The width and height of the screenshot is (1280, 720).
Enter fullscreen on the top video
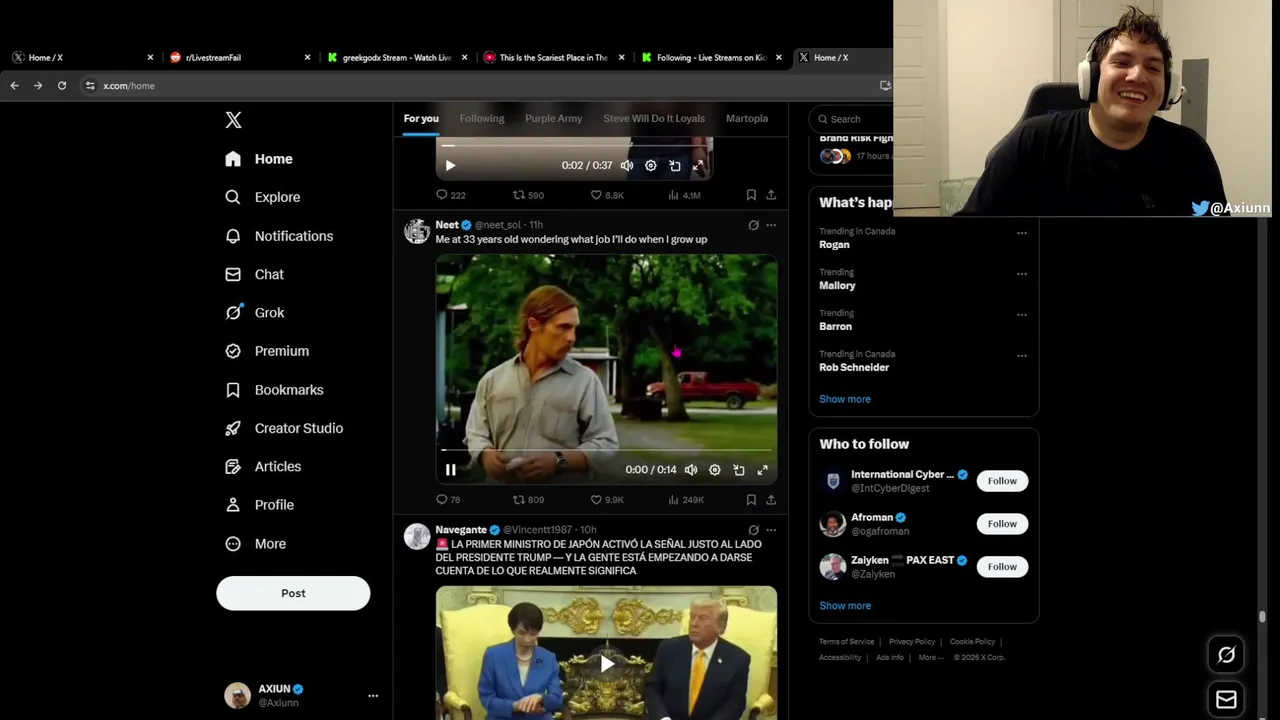coord(699,166)
